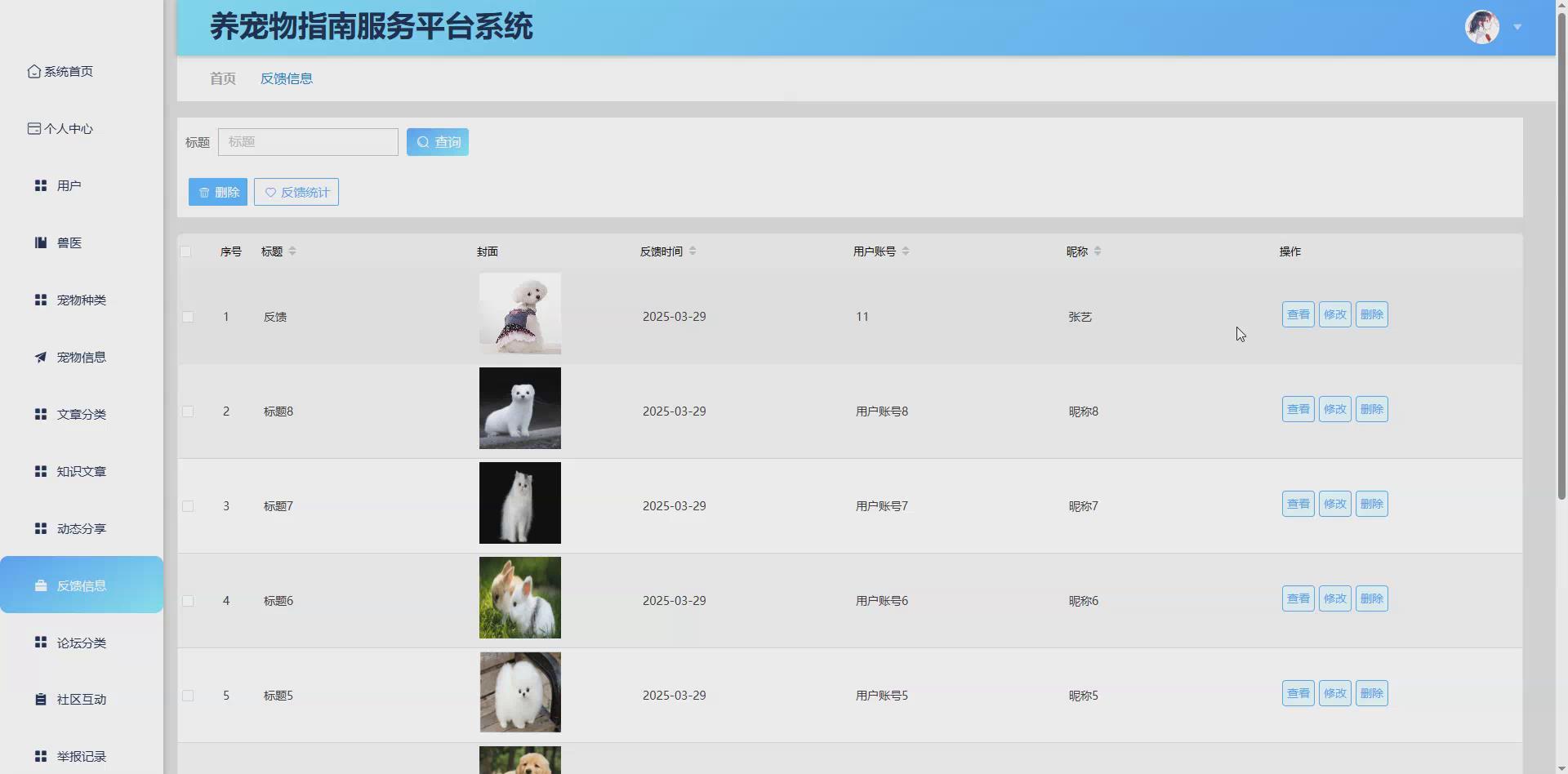Viewport: 1568px width, 774px height.
Task: Sort the table by 反馈时间 column
Action: pos(693,251)
